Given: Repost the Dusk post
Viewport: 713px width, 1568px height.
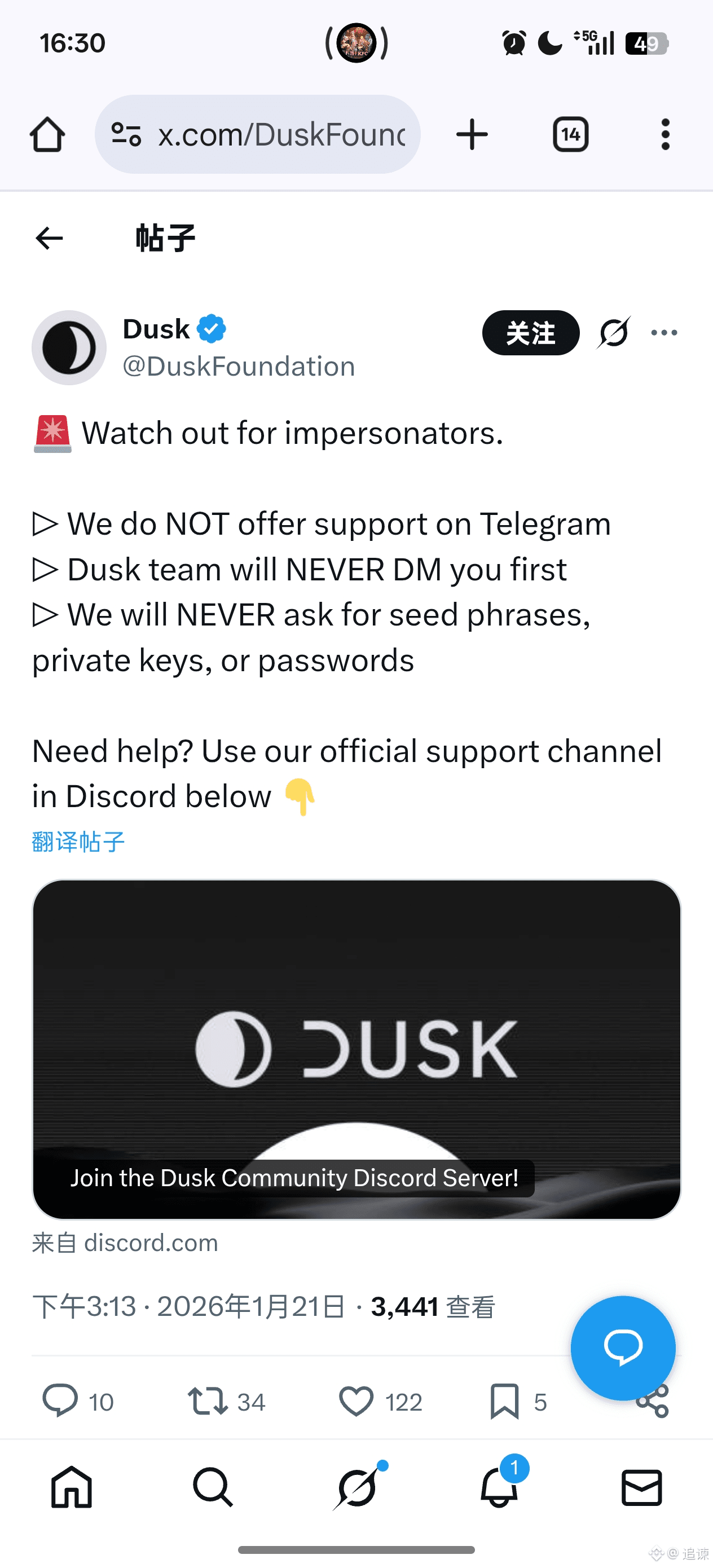Looking at the screenshot, I should tap(208, 1400).
